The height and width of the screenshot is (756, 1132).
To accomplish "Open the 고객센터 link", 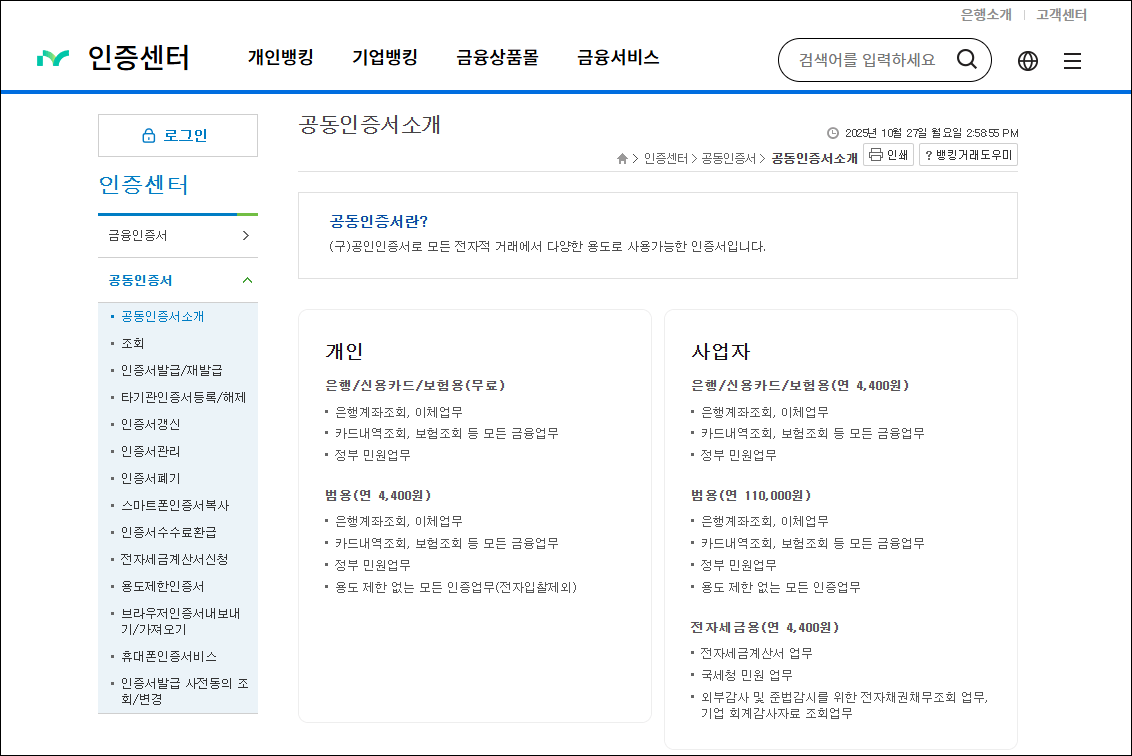I will coord(1059,15).
